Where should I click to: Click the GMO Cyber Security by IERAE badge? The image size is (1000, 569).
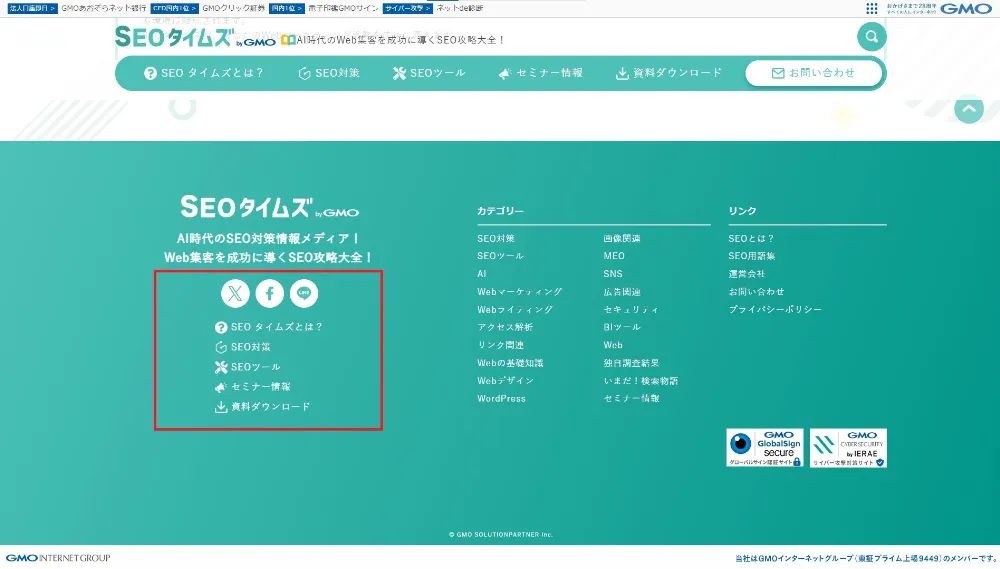click(848, 448)
